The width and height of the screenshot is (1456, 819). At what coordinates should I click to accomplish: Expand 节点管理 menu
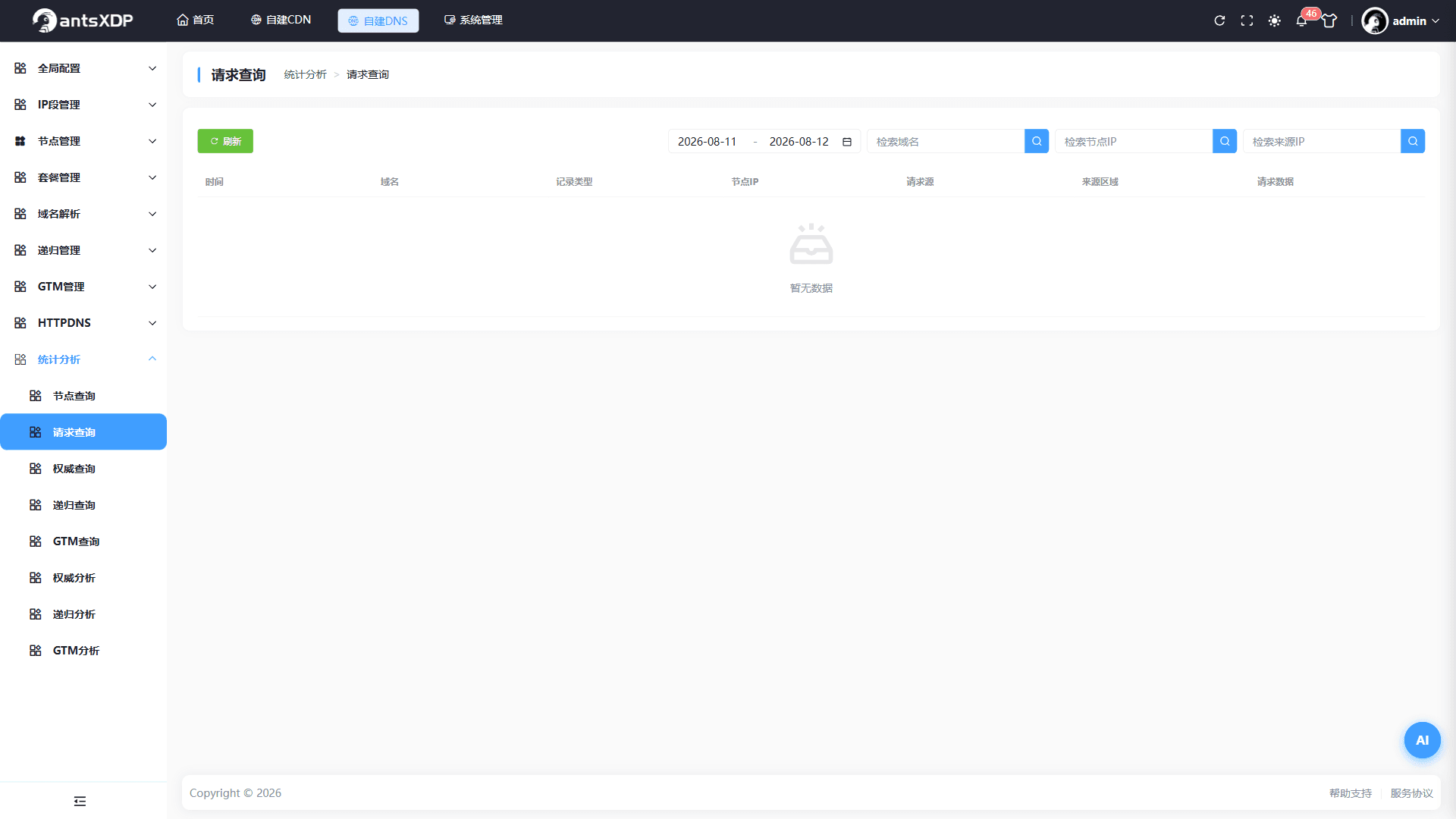tap(83, 141)
